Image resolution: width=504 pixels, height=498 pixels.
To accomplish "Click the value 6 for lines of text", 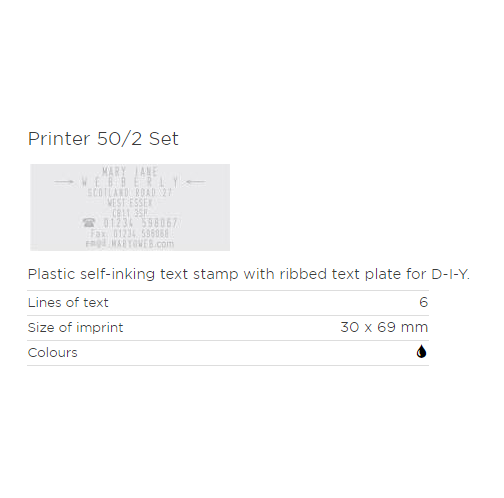I will click(x=423, y=302).
